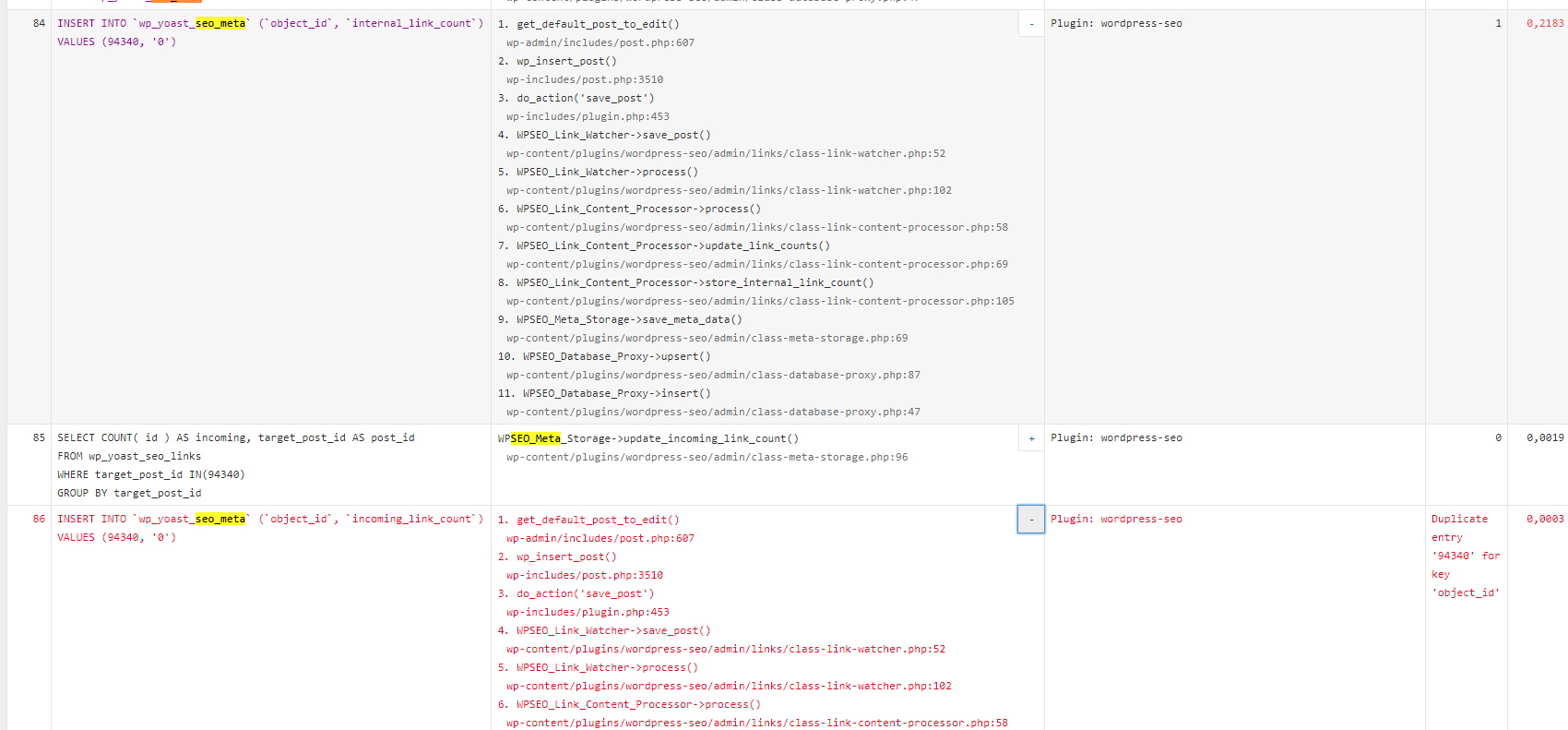Click class-link-watcher.php:102 path in query 84
This screenshot has width=1568, height=730.
click(x=729, y=191)
